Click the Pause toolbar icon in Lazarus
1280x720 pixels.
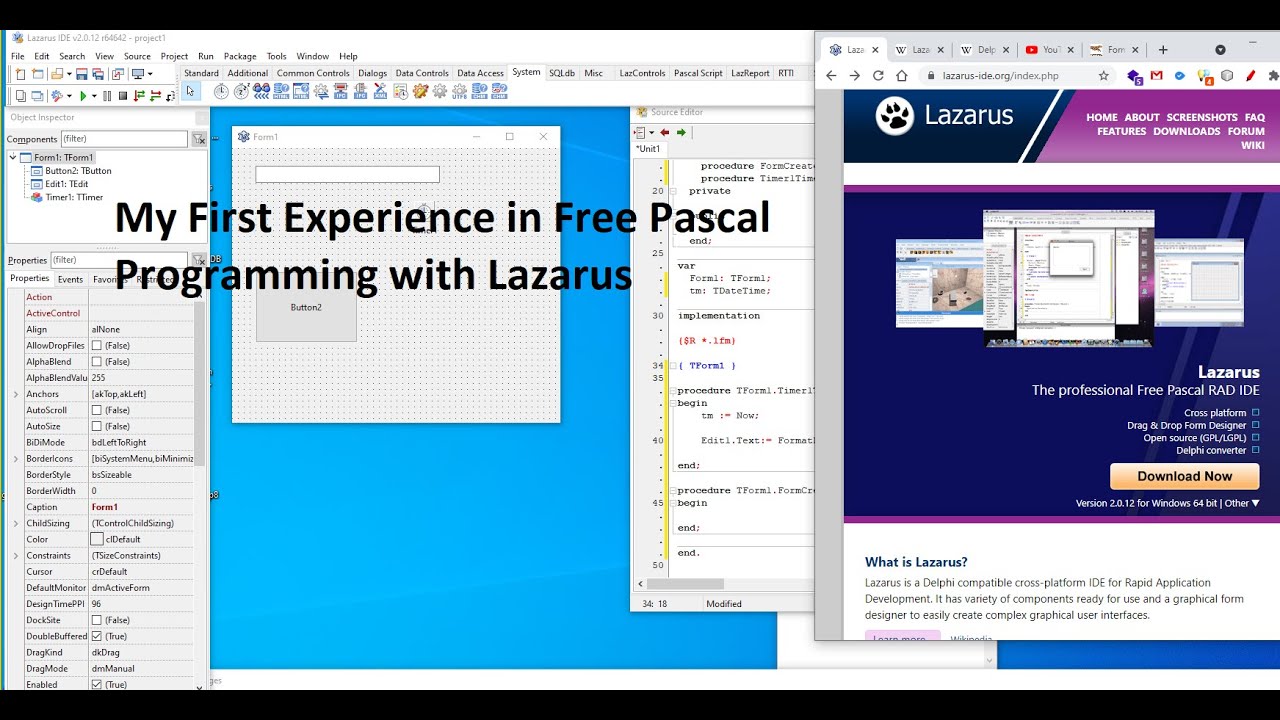(x=107, y=96)
